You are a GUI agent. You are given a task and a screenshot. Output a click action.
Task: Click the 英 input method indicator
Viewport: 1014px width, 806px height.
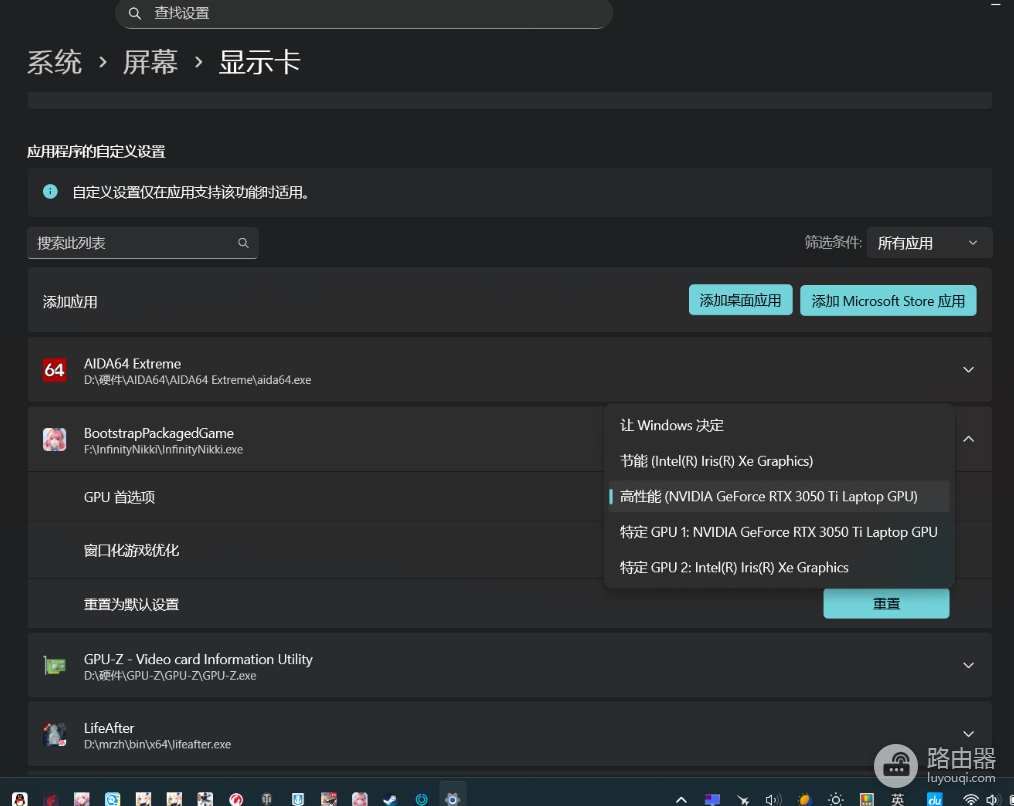pyautogui.click(x=898, y=800)
